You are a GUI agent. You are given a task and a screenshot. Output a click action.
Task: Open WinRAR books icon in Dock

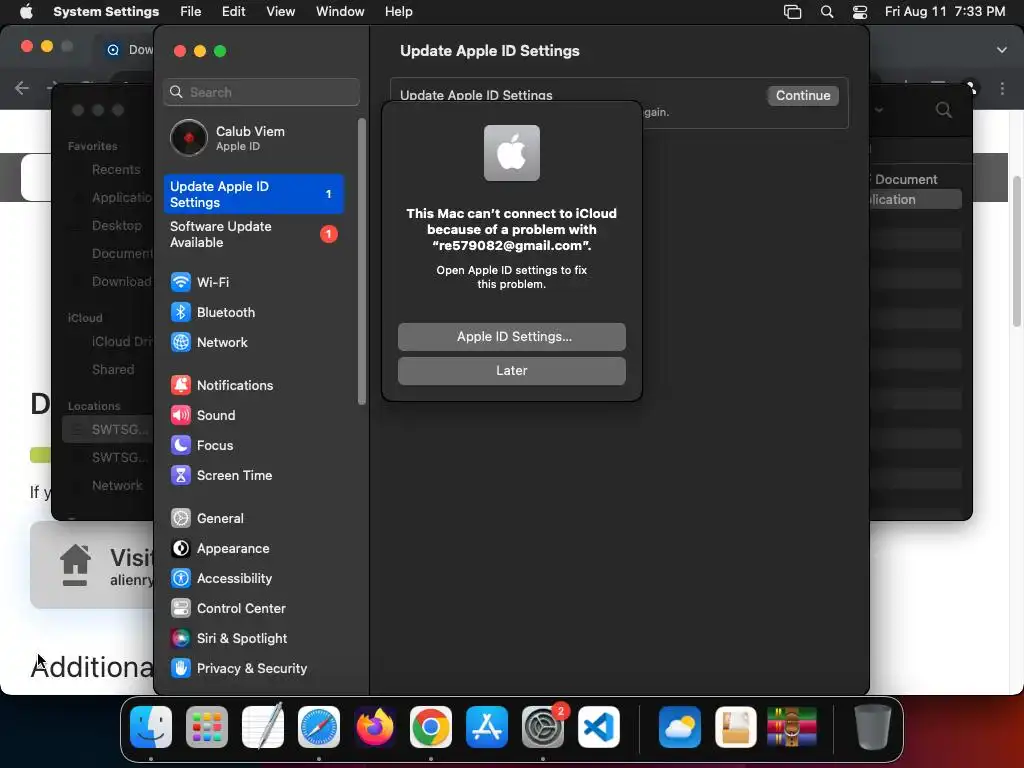coord(792,727)
